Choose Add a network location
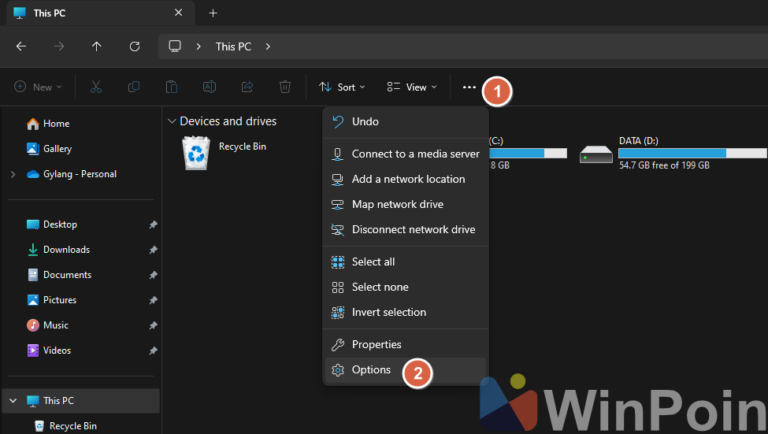The width and height of the screenshot is (768, 434). [406, 179]
